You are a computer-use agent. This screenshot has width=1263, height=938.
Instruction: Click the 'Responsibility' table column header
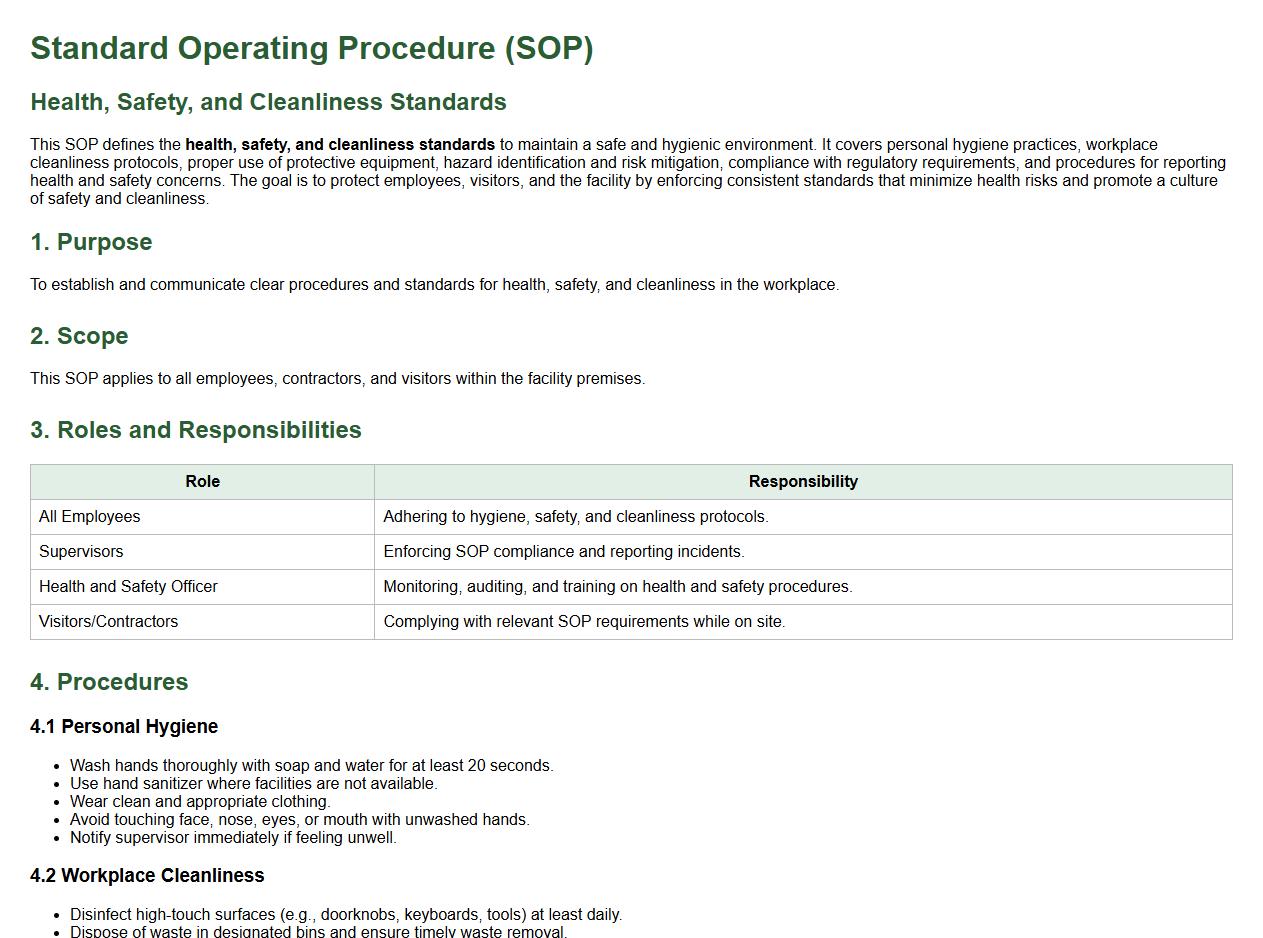pyautogui.click(x=802, y=482)
